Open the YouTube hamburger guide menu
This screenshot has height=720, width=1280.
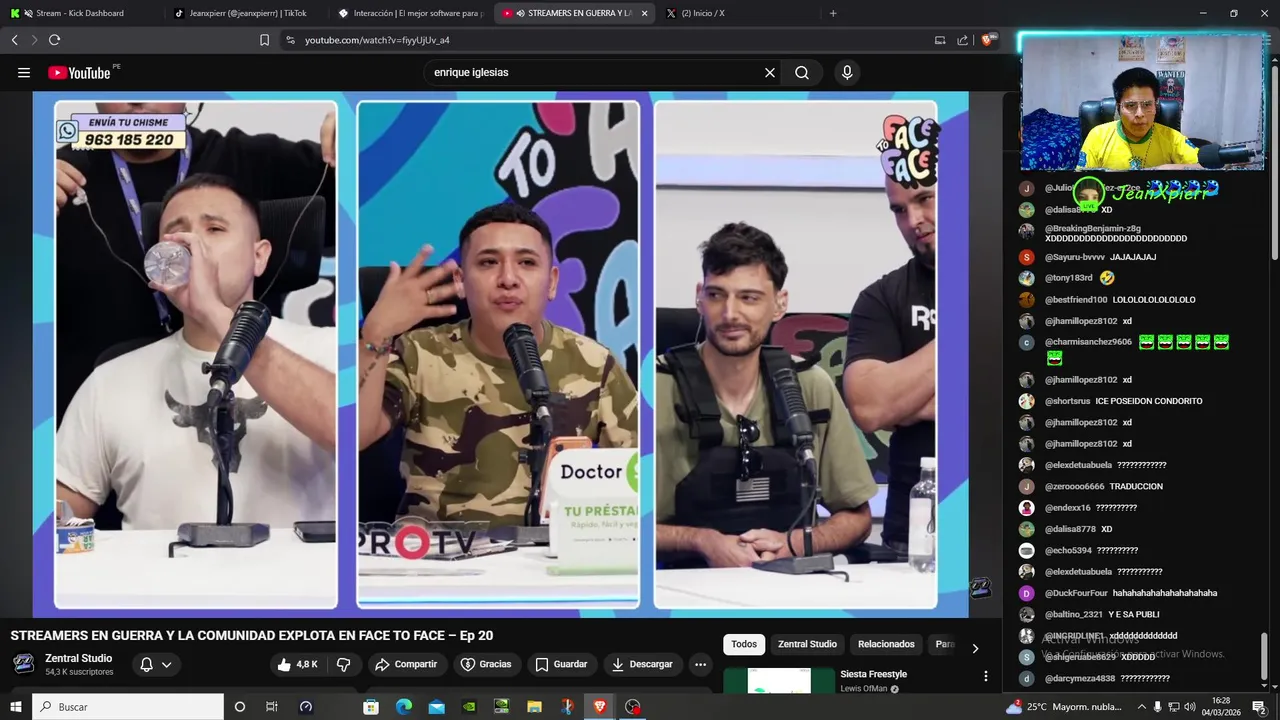point(24,72)
